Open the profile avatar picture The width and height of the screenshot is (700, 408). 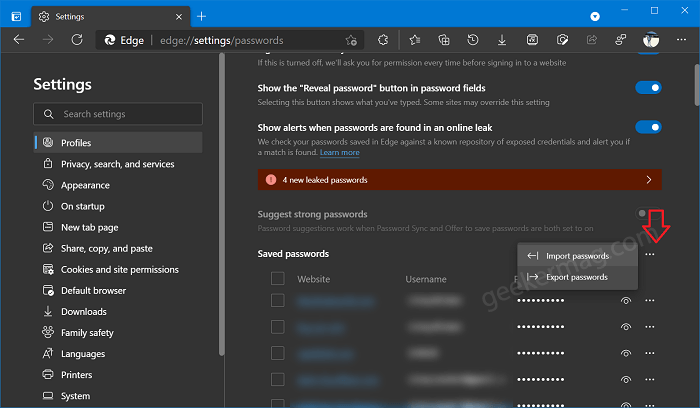tap(651, 40)
